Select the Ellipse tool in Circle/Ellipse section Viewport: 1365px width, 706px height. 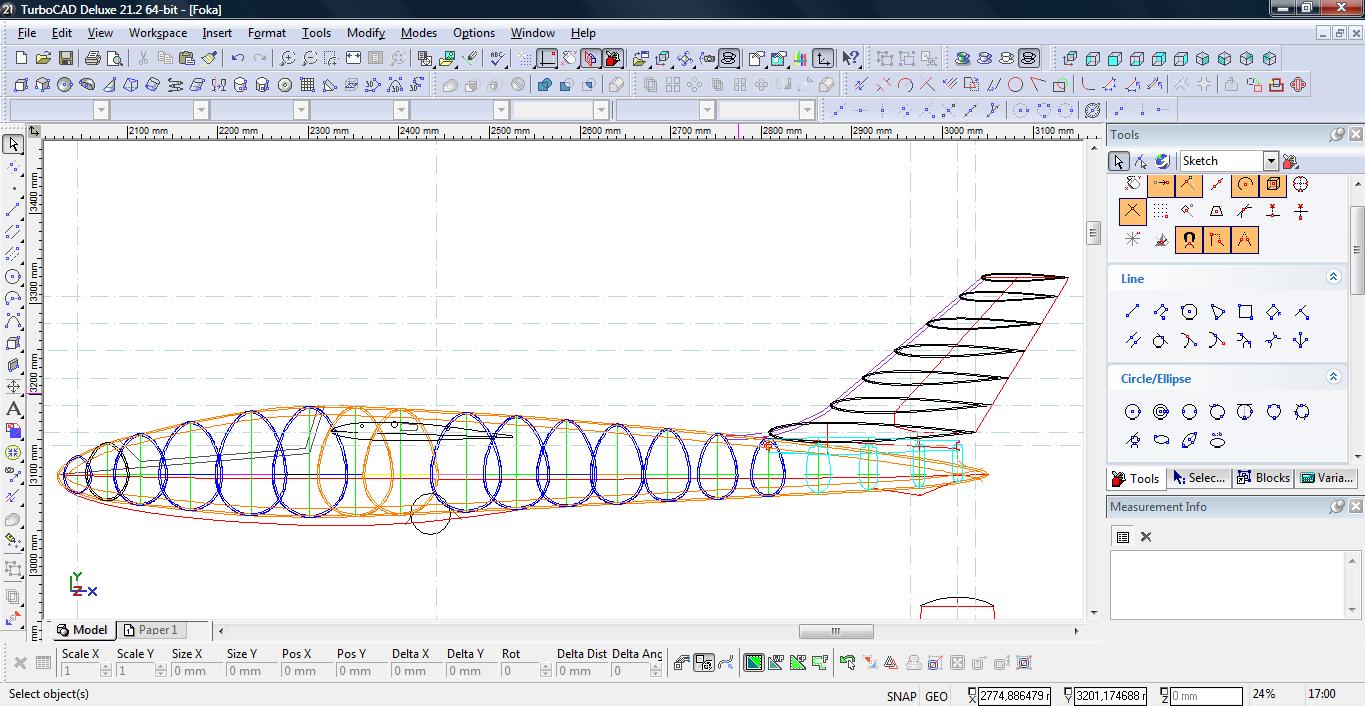click(1161, 440)
